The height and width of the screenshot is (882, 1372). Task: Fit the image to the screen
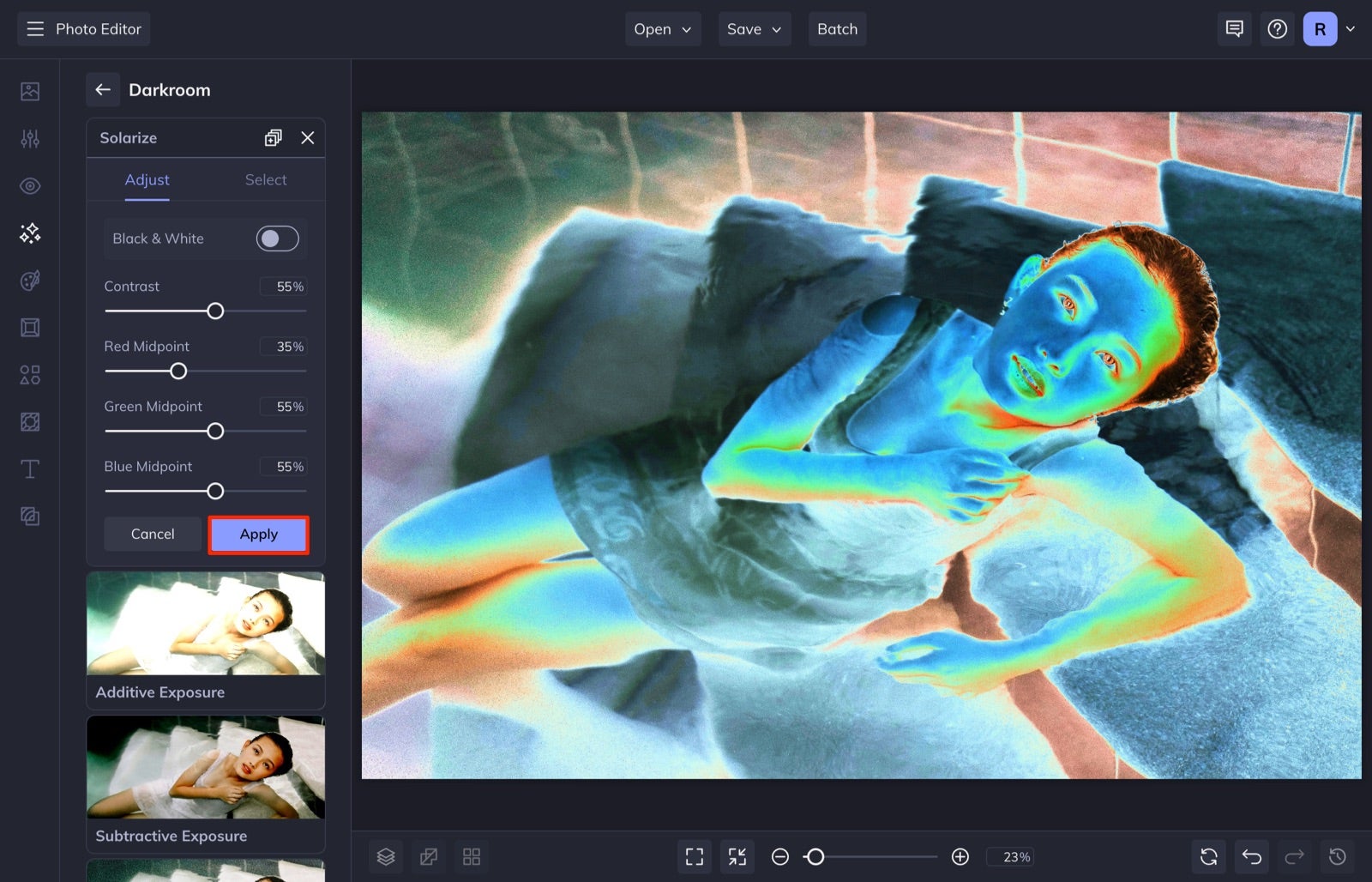pyautogui.click(x=737, y=856)
